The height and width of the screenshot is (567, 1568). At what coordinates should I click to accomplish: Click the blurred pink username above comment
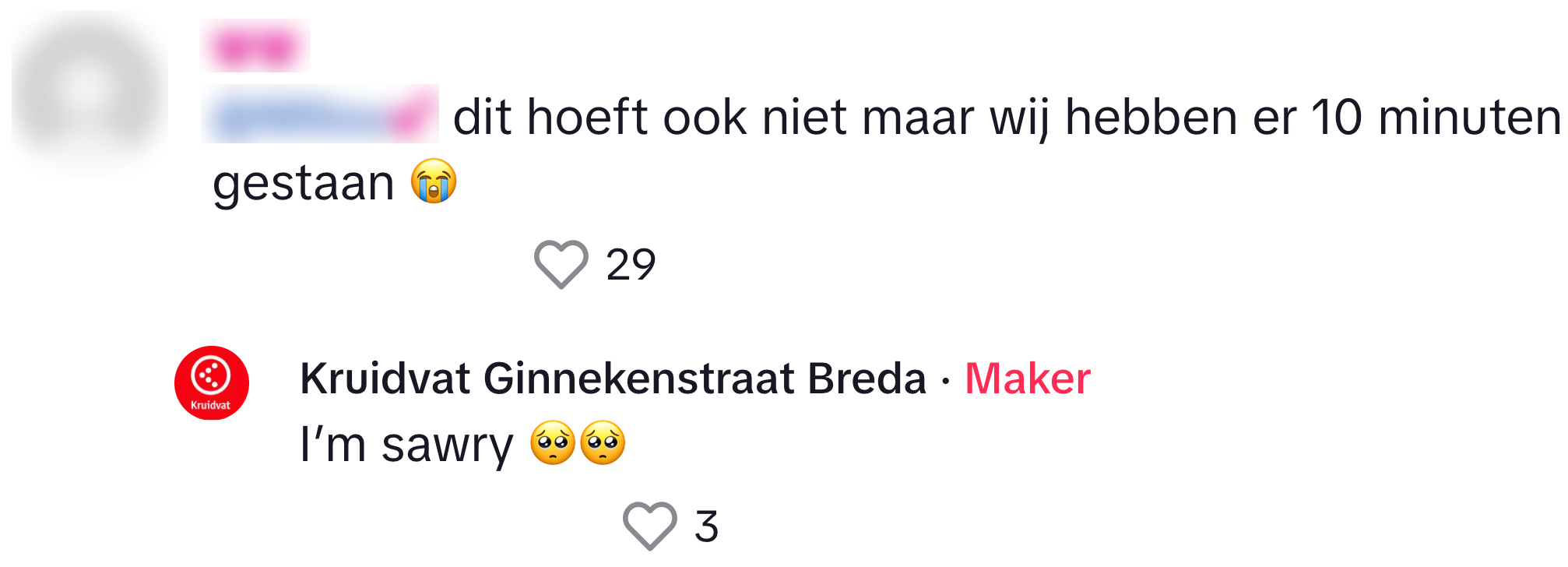click(x=255, y=47)
